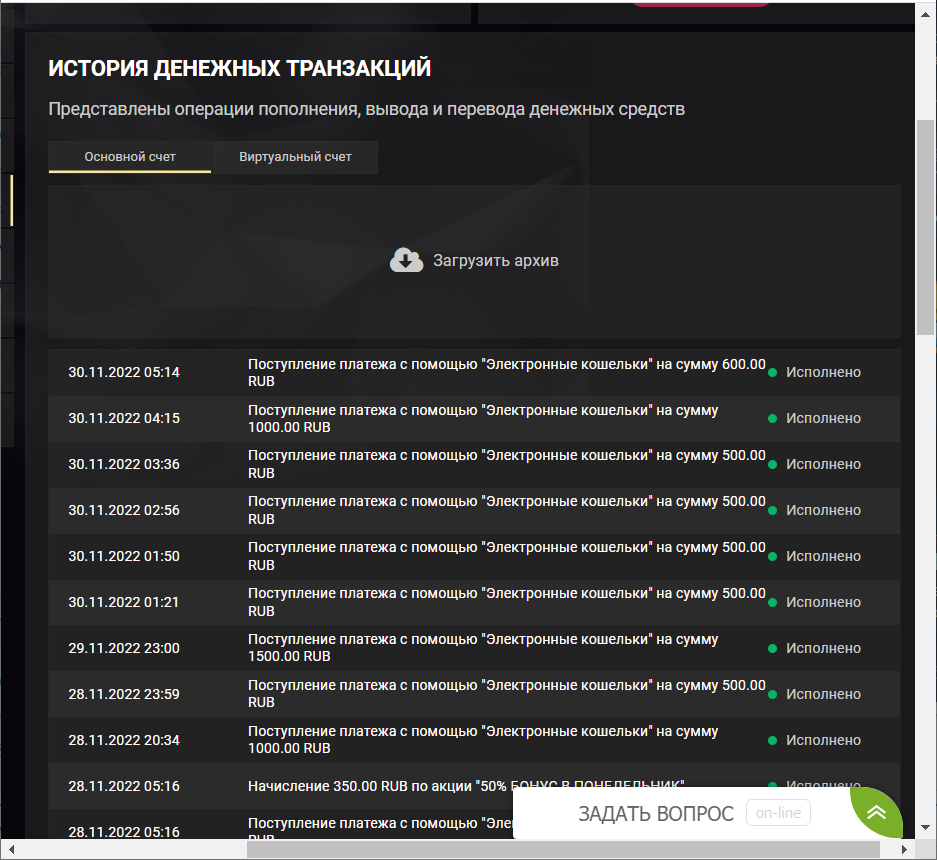The width and height of the screenshot is (937, 860).
Task: Click the 03:36 payment description for 500.00 RUB
Action: point(507,464)
